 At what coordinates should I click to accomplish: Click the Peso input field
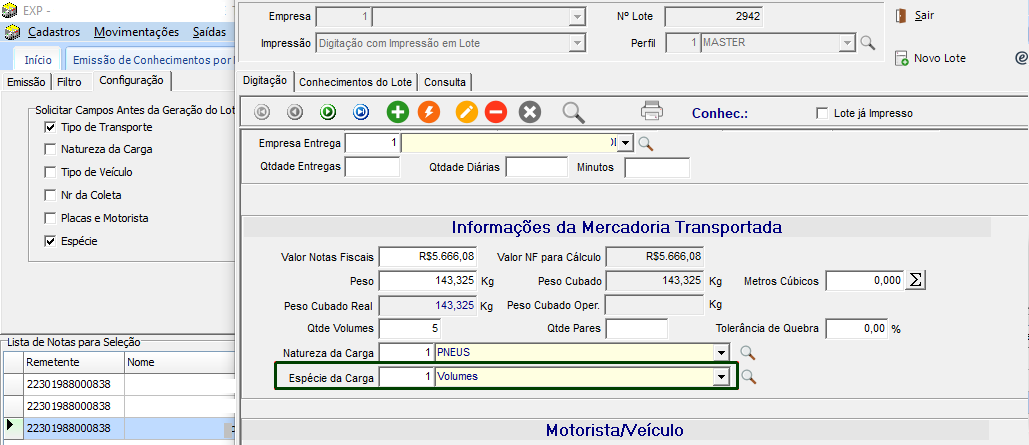click(429, 280)
